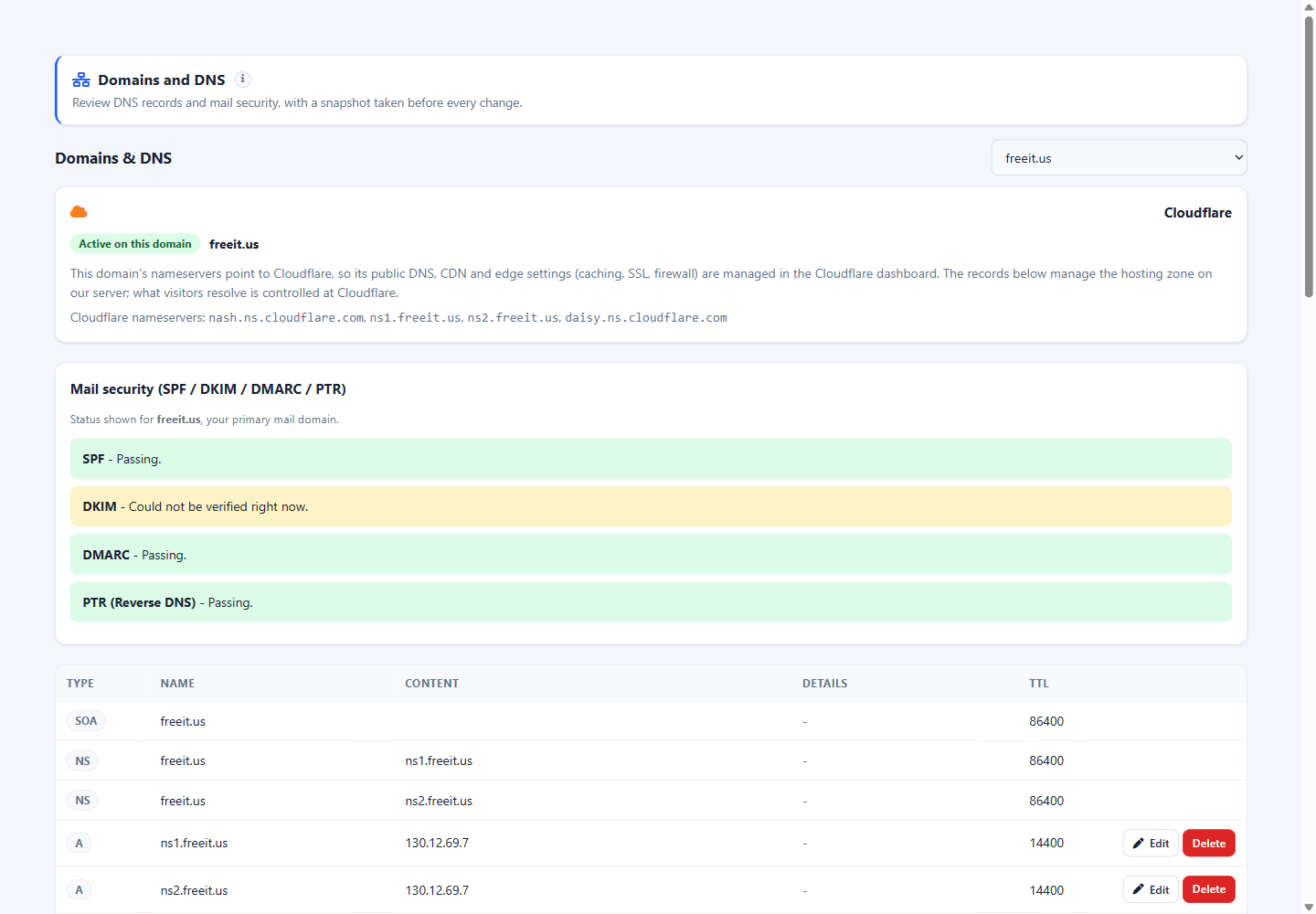Edit the ns2.freeit.us A record
This screenshot has height=914, width=1316.
point(1151,890)
